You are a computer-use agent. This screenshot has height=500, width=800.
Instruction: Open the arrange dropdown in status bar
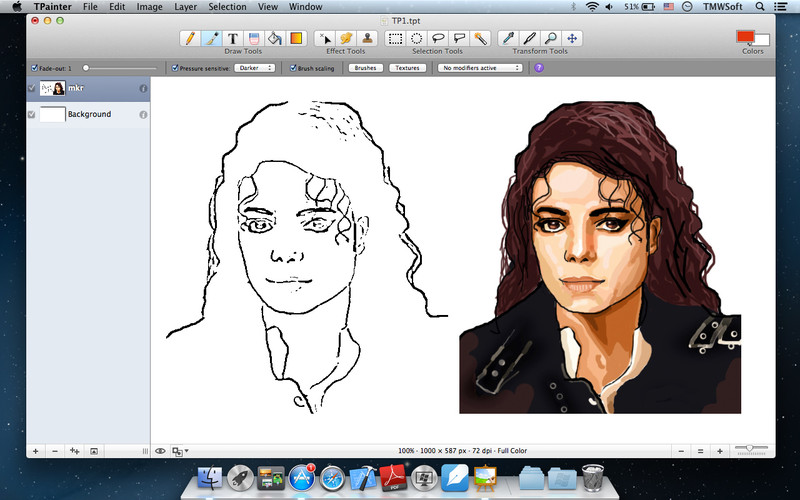tap(180, 451)
